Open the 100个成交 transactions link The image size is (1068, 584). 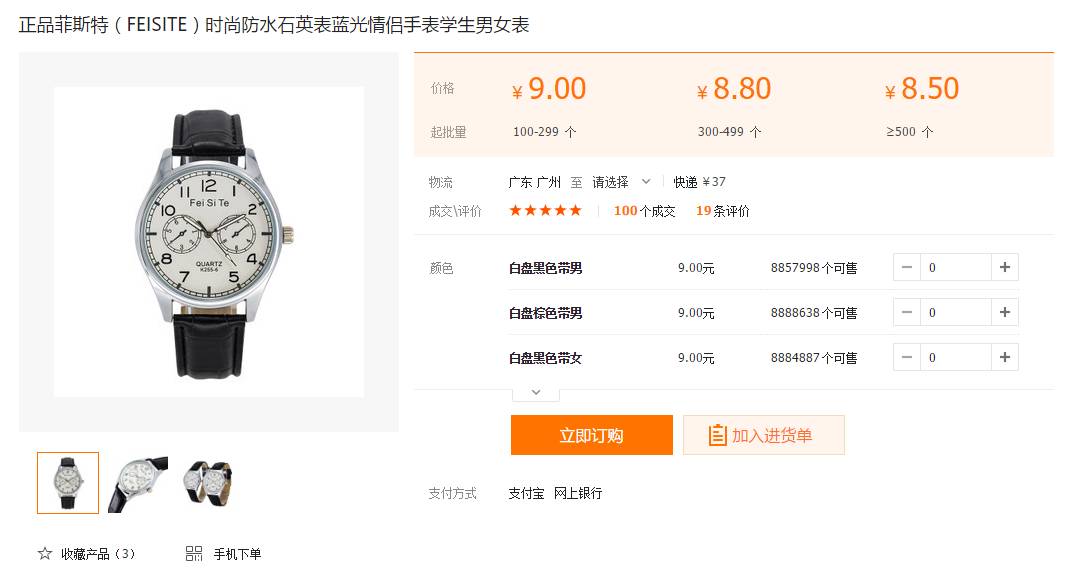[644, 211]
